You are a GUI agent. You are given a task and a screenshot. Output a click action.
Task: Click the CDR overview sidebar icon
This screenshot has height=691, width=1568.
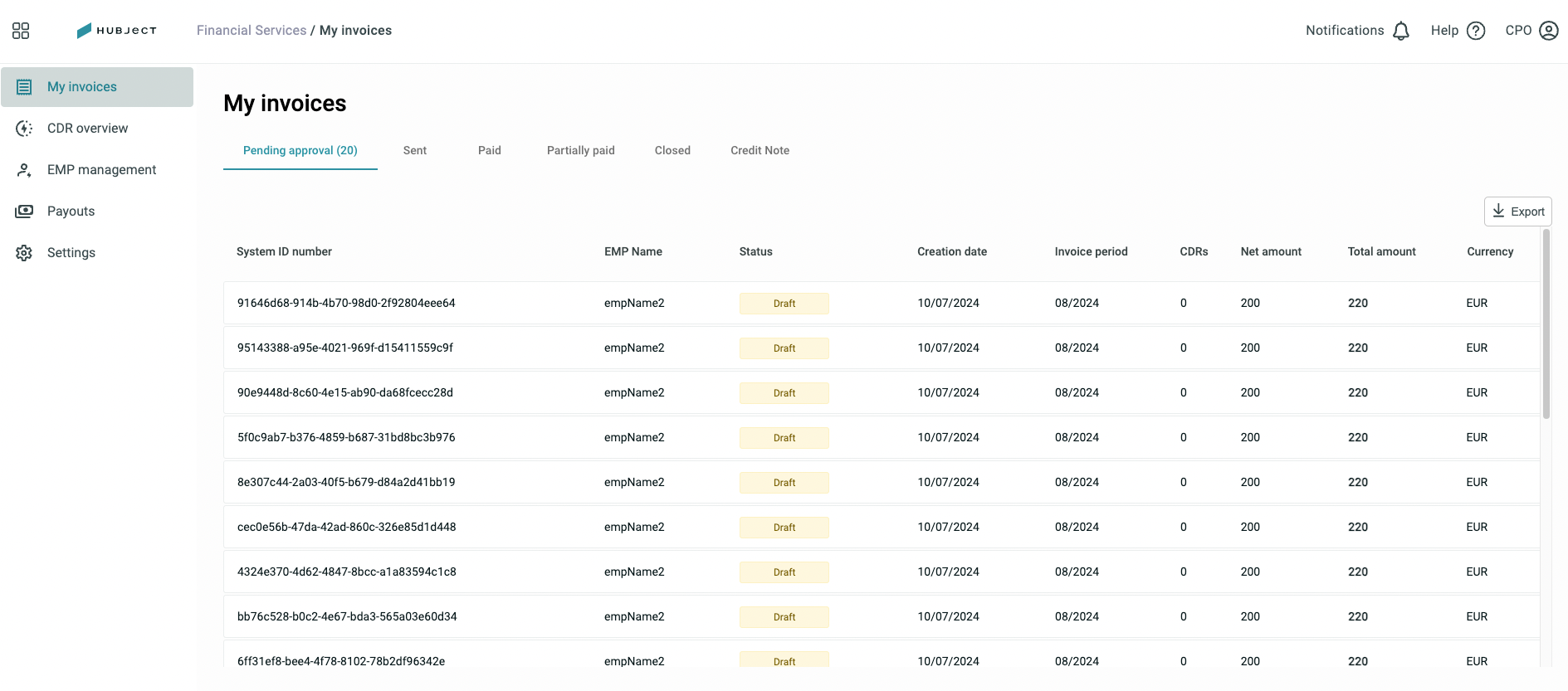coord(24,129)
